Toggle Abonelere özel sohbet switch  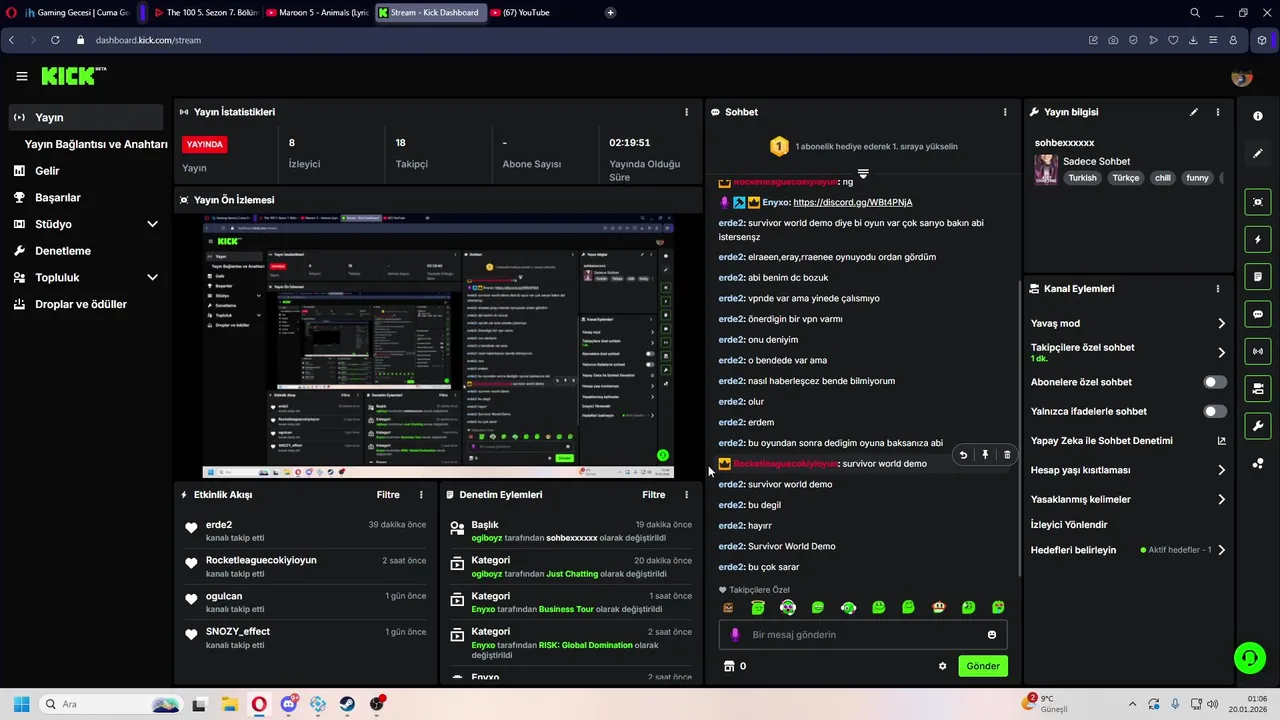click(x=1215, y=382)
